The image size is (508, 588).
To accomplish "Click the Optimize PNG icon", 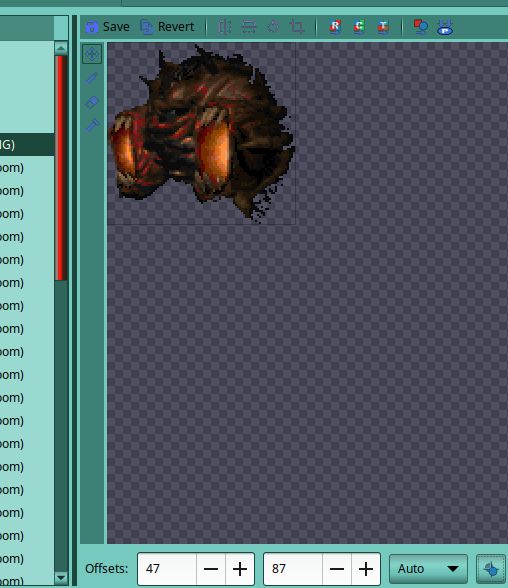I will [x=445, y=27].
